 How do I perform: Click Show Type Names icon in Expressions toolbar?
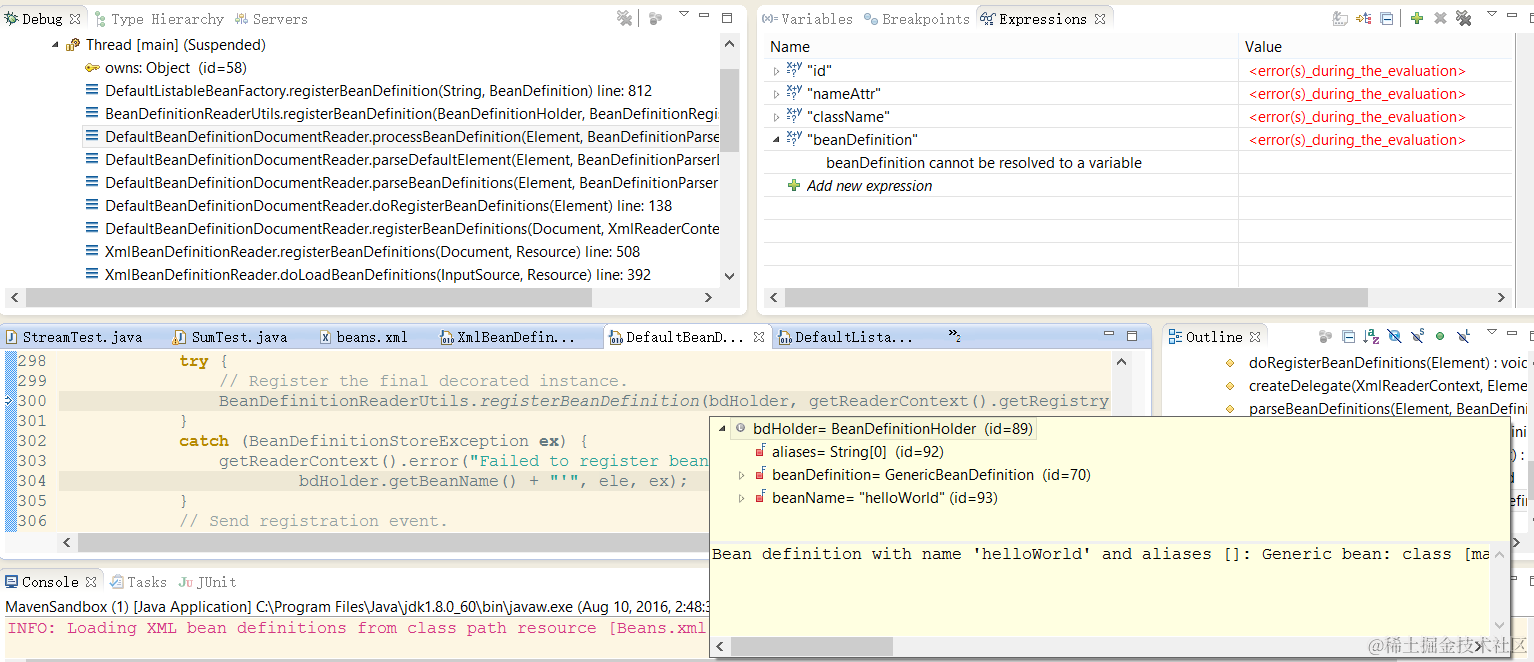tap(1341, 18)
